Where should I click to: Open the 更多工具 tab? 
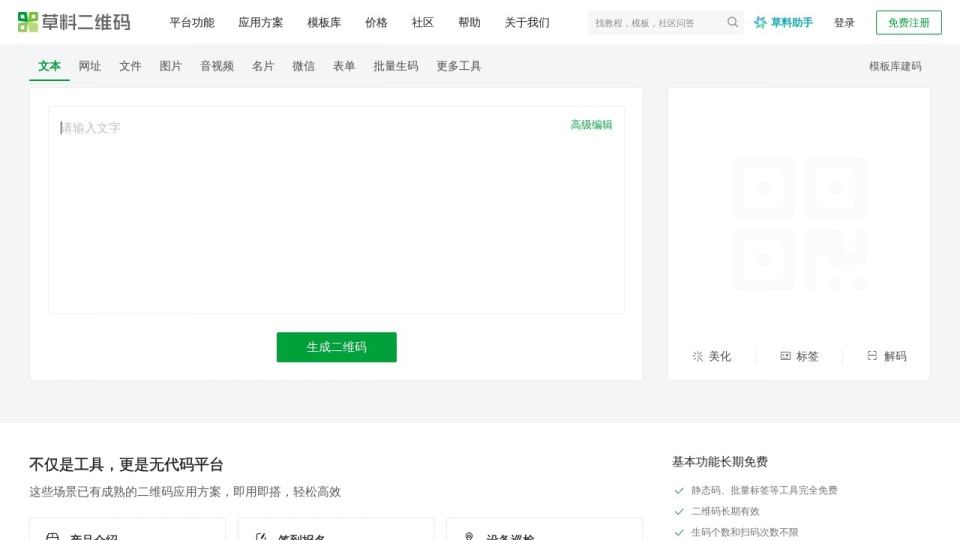tap(459, 66)
